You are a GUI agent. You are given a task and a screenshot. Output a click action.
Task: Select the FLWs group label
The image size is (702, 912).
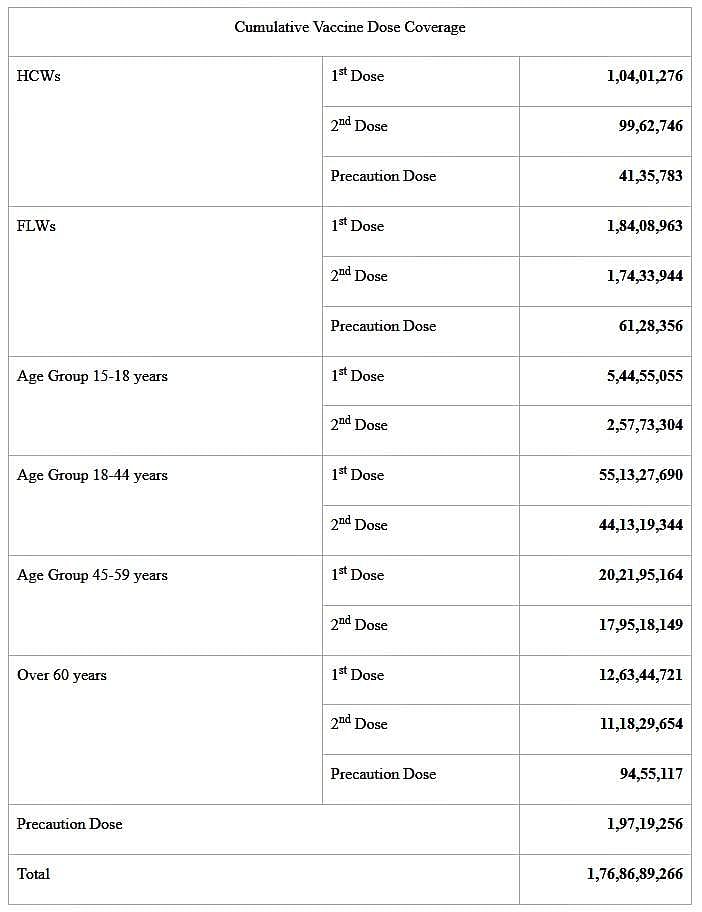tap(37, 226)
